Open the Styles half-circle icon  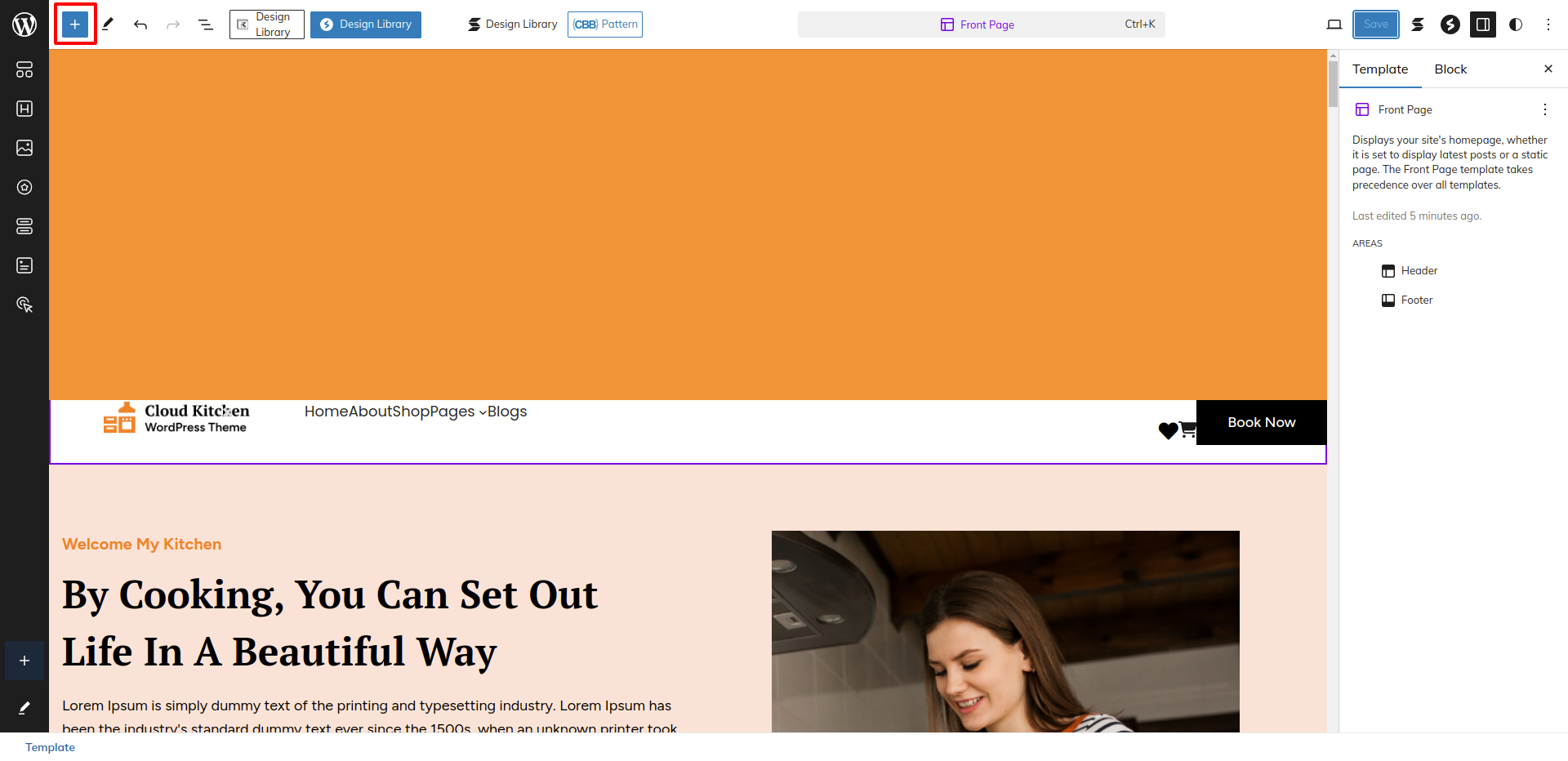[1516, 24]
